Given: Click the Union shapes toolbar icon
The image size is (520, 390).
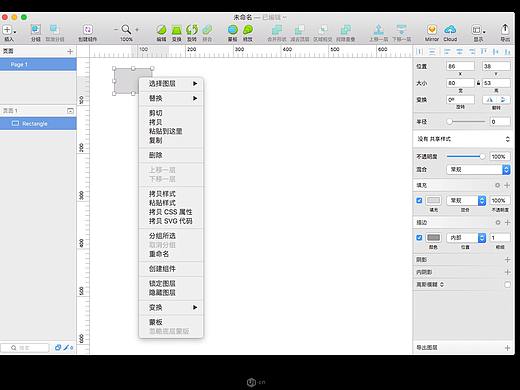Looking at the screenshot, I should tap(277, 30).
